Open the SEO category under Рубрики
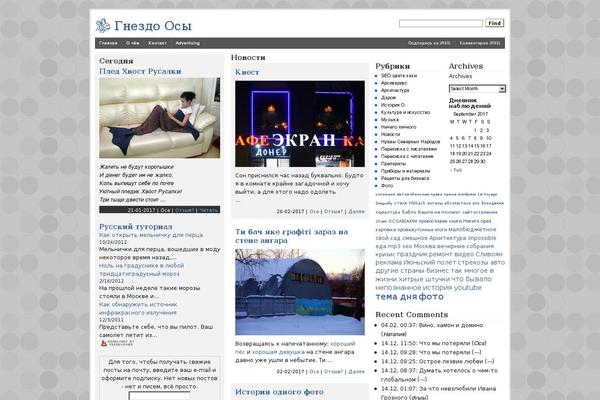The height and width of the screenshot is (400, 600). [399, 76]
